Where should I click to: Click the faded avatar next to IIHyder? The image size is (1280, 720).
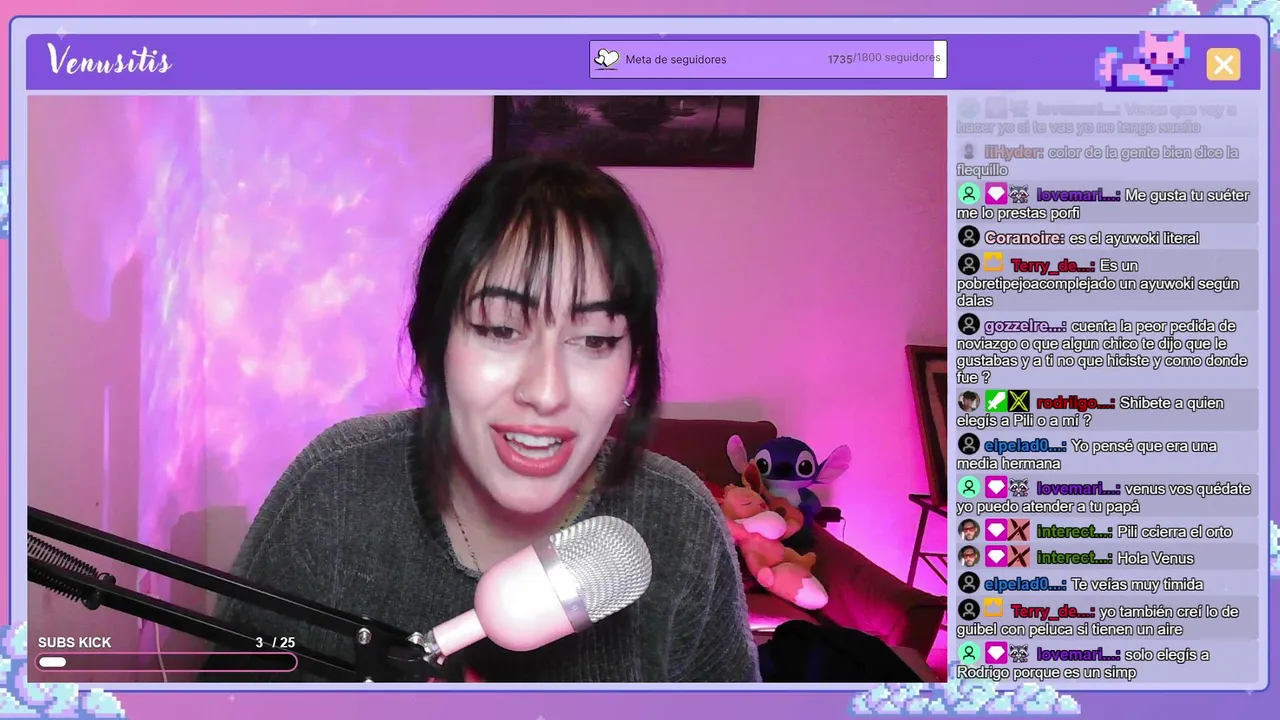coord(968,152)
